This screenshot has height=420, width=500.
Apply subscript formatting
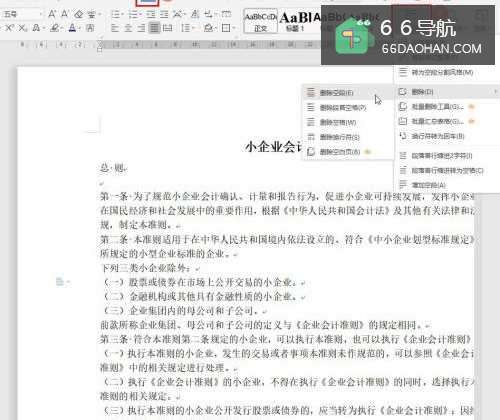[22, 28]
